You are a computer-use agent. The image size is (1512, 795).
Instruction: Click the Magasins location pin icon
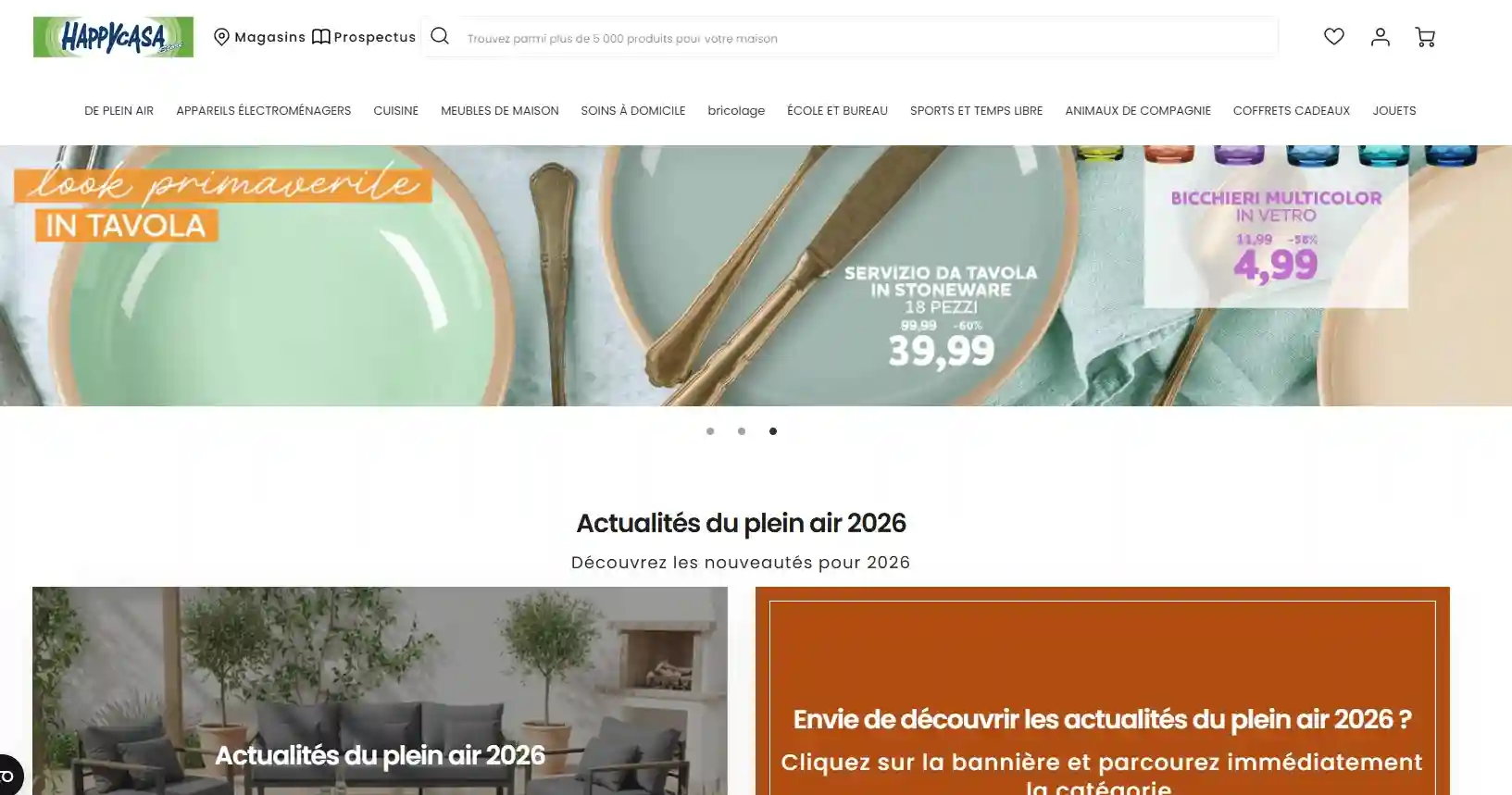(221, 37)
